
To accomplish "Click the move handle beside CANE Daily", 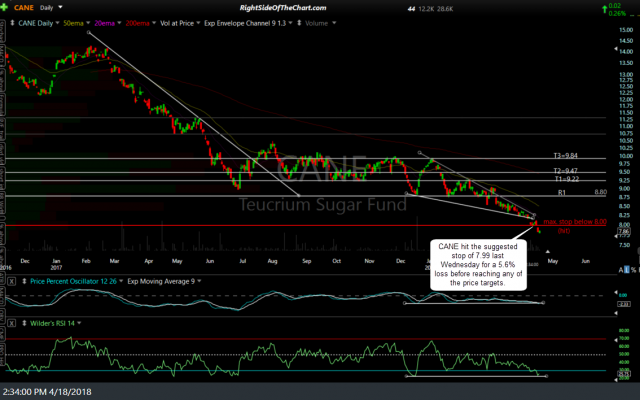I will pyautogui.click(x=12, y=23).
